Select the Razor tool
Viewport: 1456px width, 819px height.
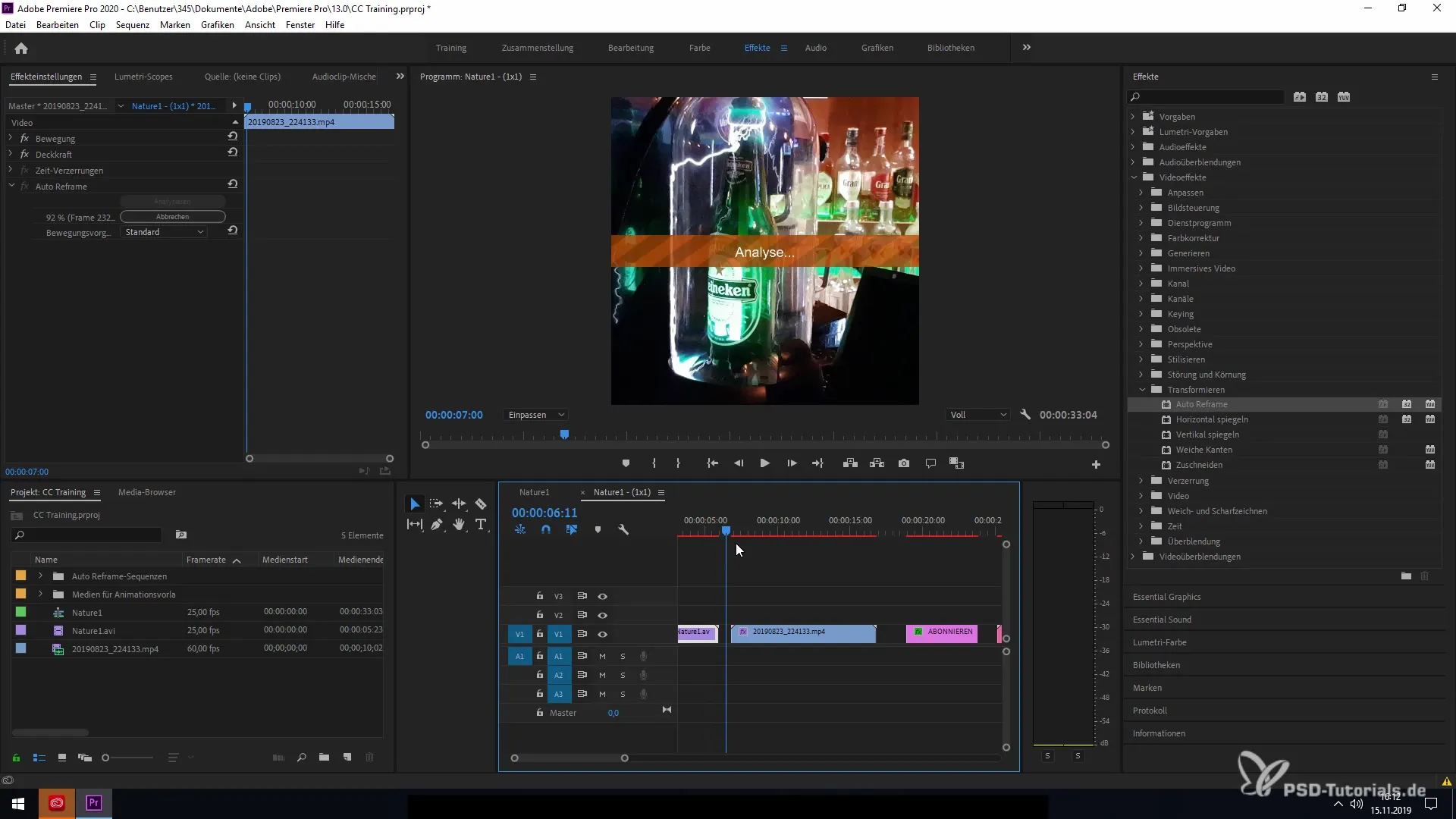point(481,504)
